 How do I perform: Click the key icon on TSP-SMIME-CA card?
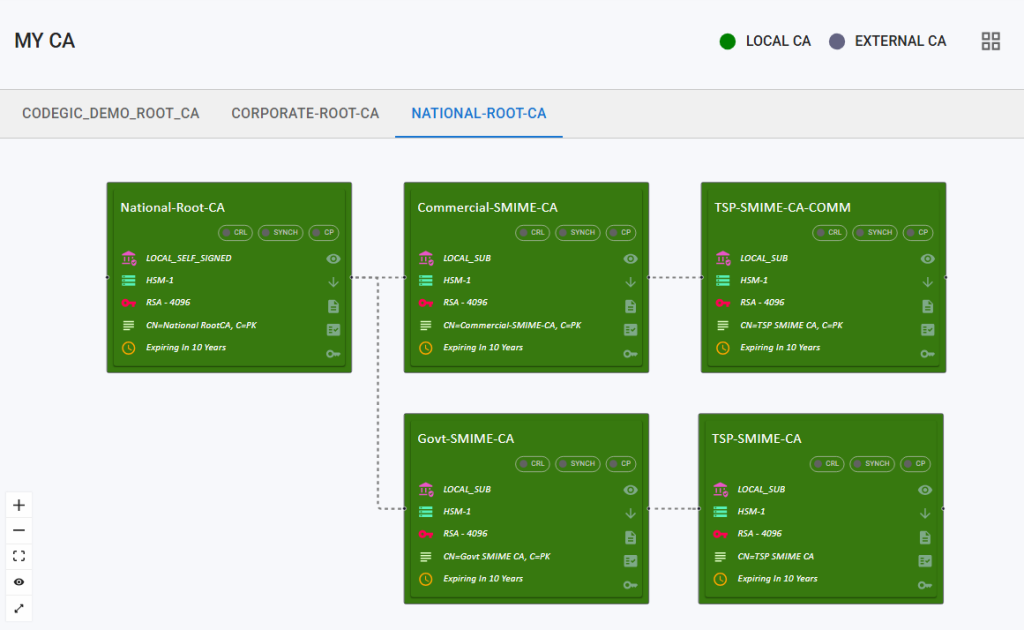pyautogui.click(x=925, y=585)
